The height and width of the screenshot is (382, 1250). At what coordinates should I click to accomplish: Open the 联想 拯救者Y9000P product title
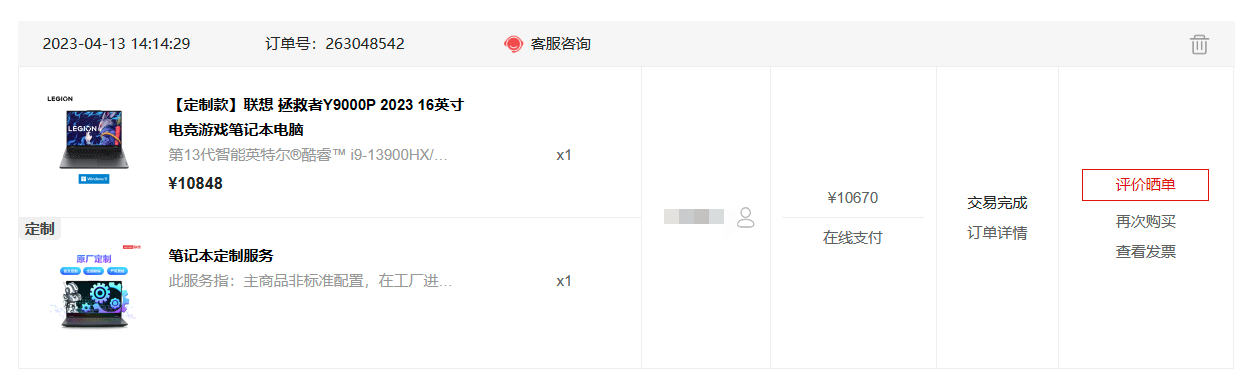click(x=316, y=117)
